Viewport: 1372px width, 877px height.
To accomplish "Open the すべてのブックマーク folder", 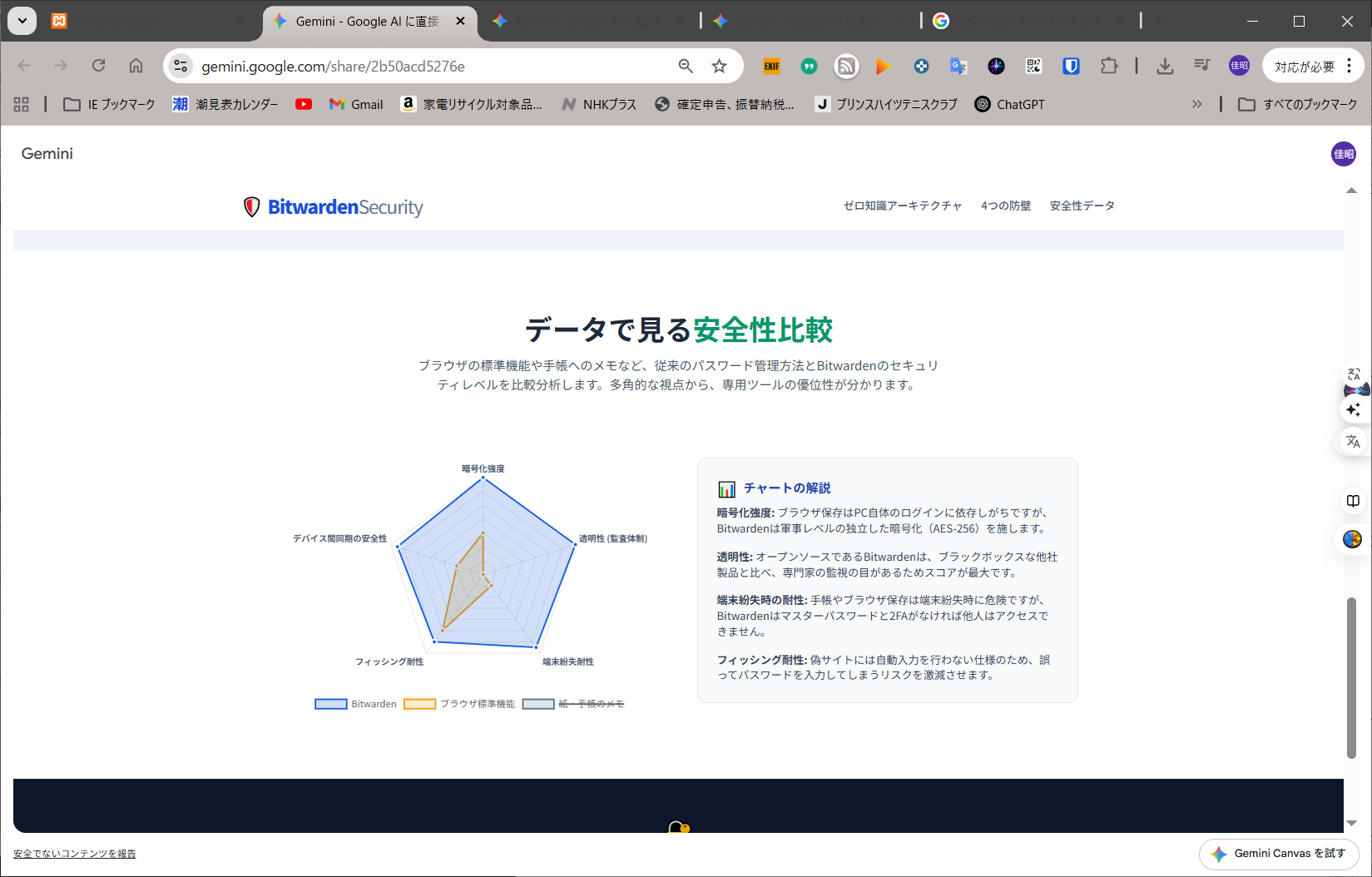I will pyautogui.click(x=1297, y=104).
